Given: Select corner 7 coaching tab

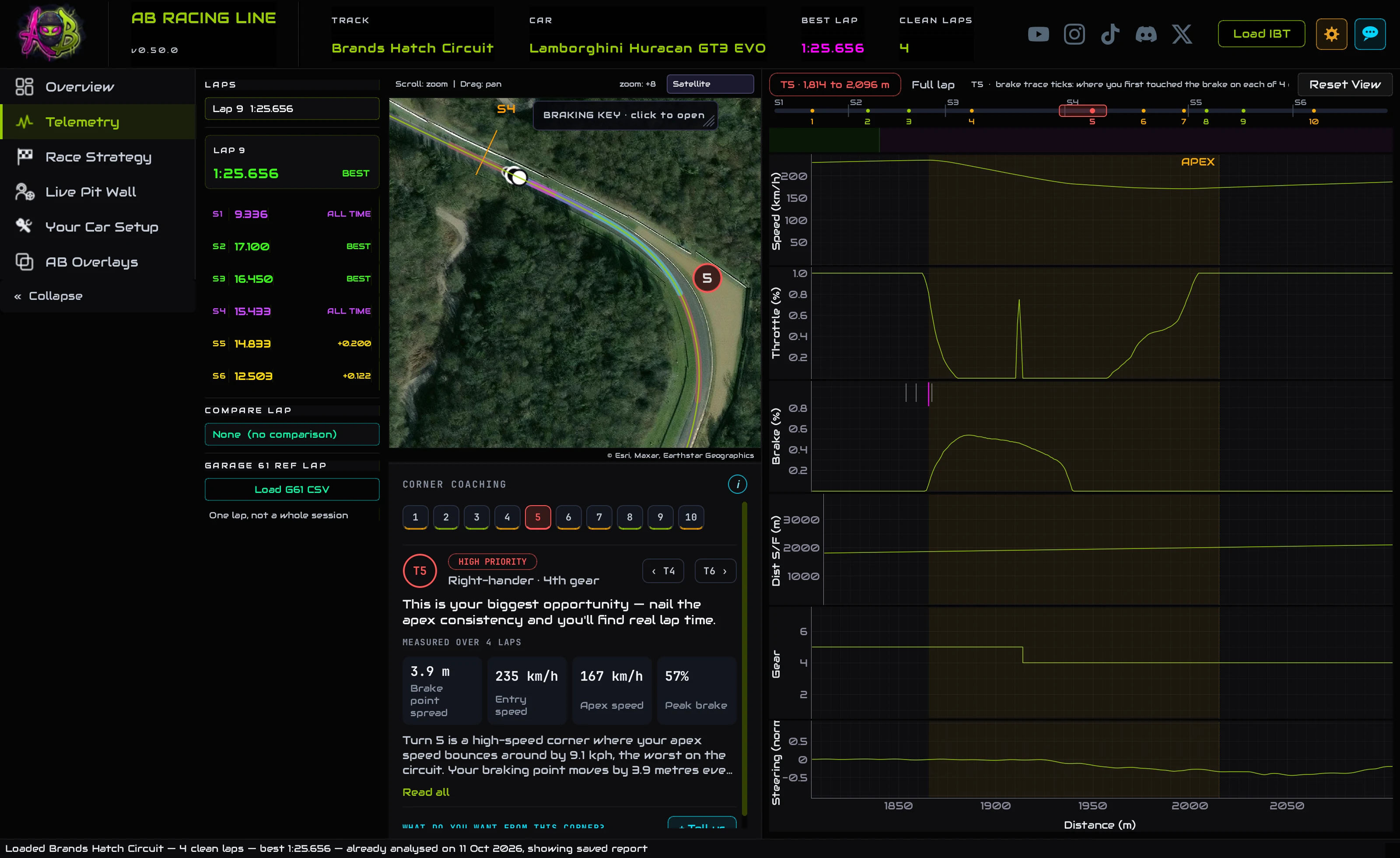Looking at the screenshot, I should click(599, 517).
